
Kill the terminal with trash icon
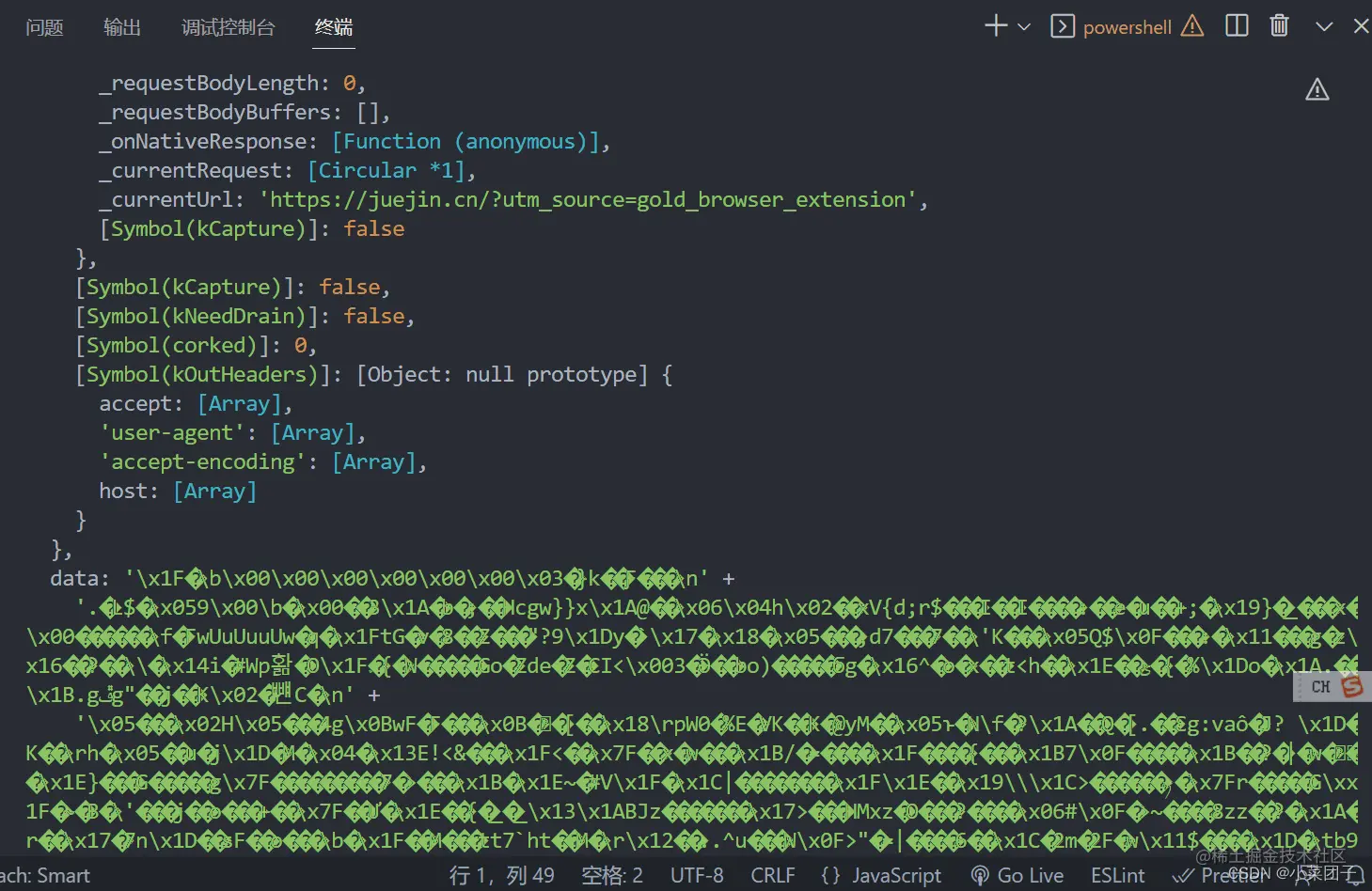tap(1279, 25)
